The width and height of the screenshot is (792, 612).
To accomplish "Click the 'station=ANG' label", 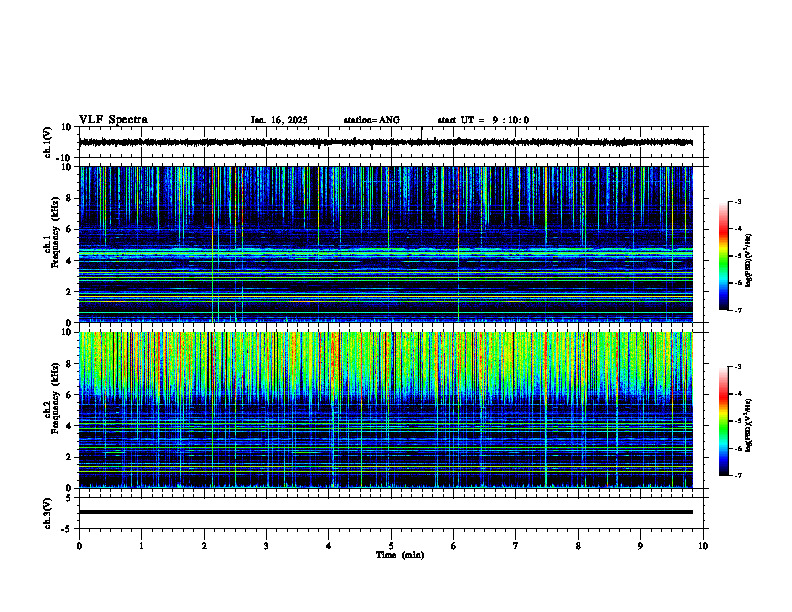I will 372,120.
